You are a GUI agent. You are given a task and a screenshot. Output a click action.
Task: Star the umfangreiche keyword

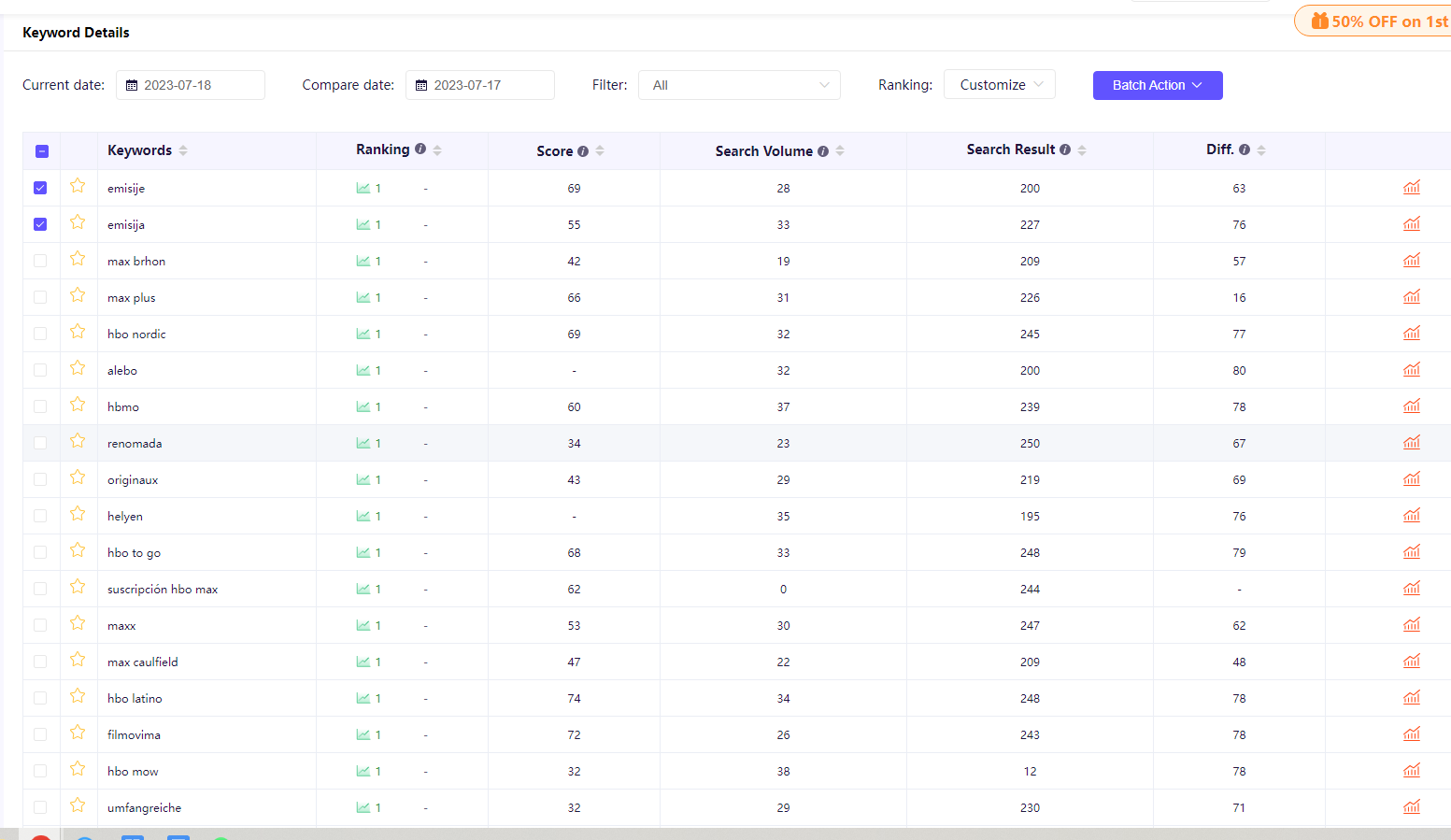point(78,805)
